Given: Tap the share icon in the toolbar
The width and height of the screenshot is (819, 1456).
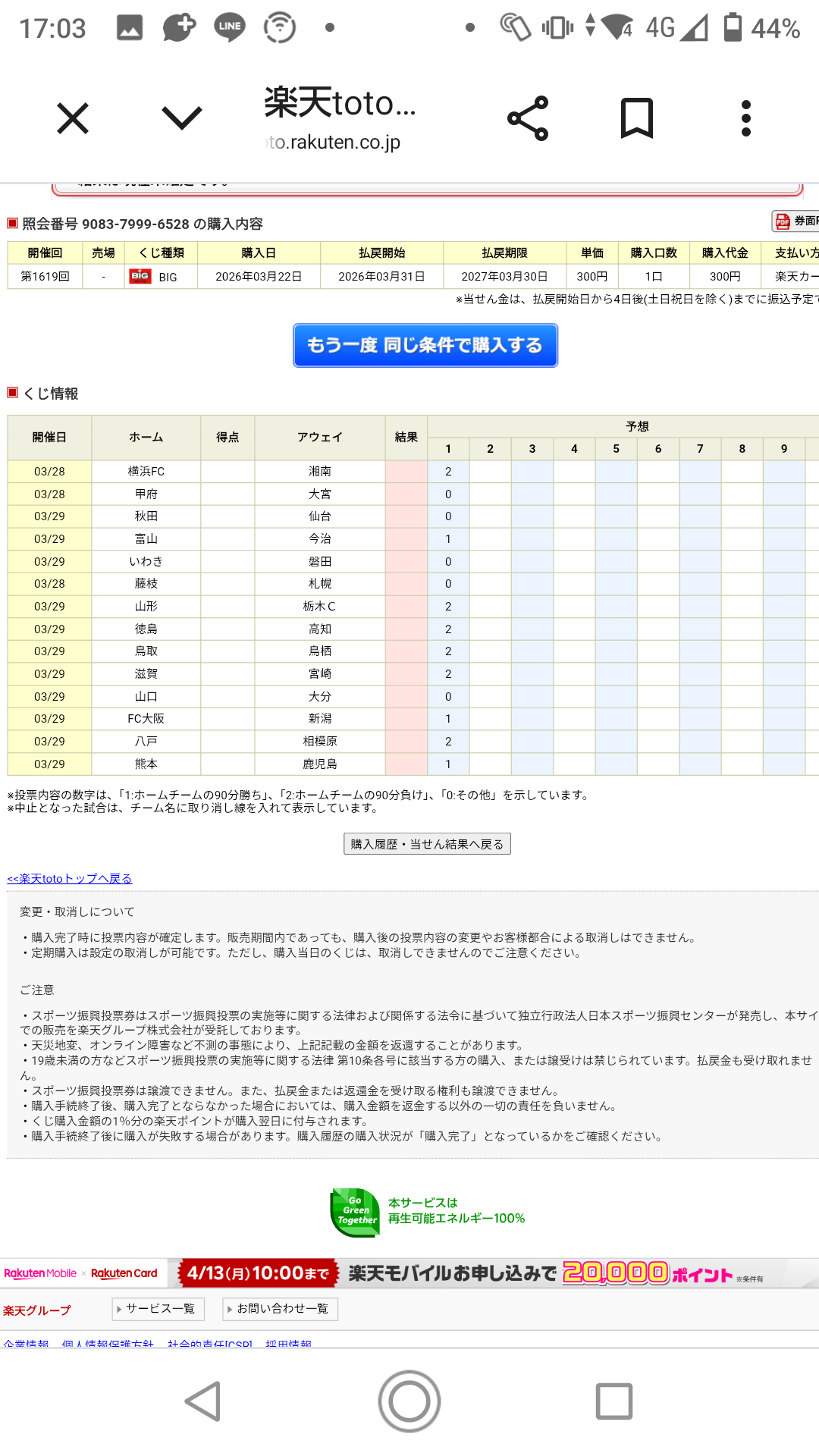Looking at the screenshot, I should 528,118.
